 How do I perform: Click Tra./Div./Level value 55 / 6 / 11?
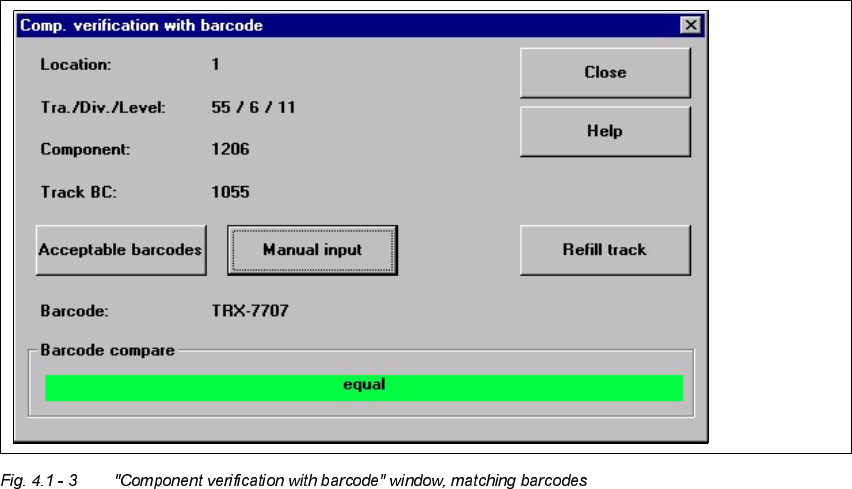click(x=253, y=107)
